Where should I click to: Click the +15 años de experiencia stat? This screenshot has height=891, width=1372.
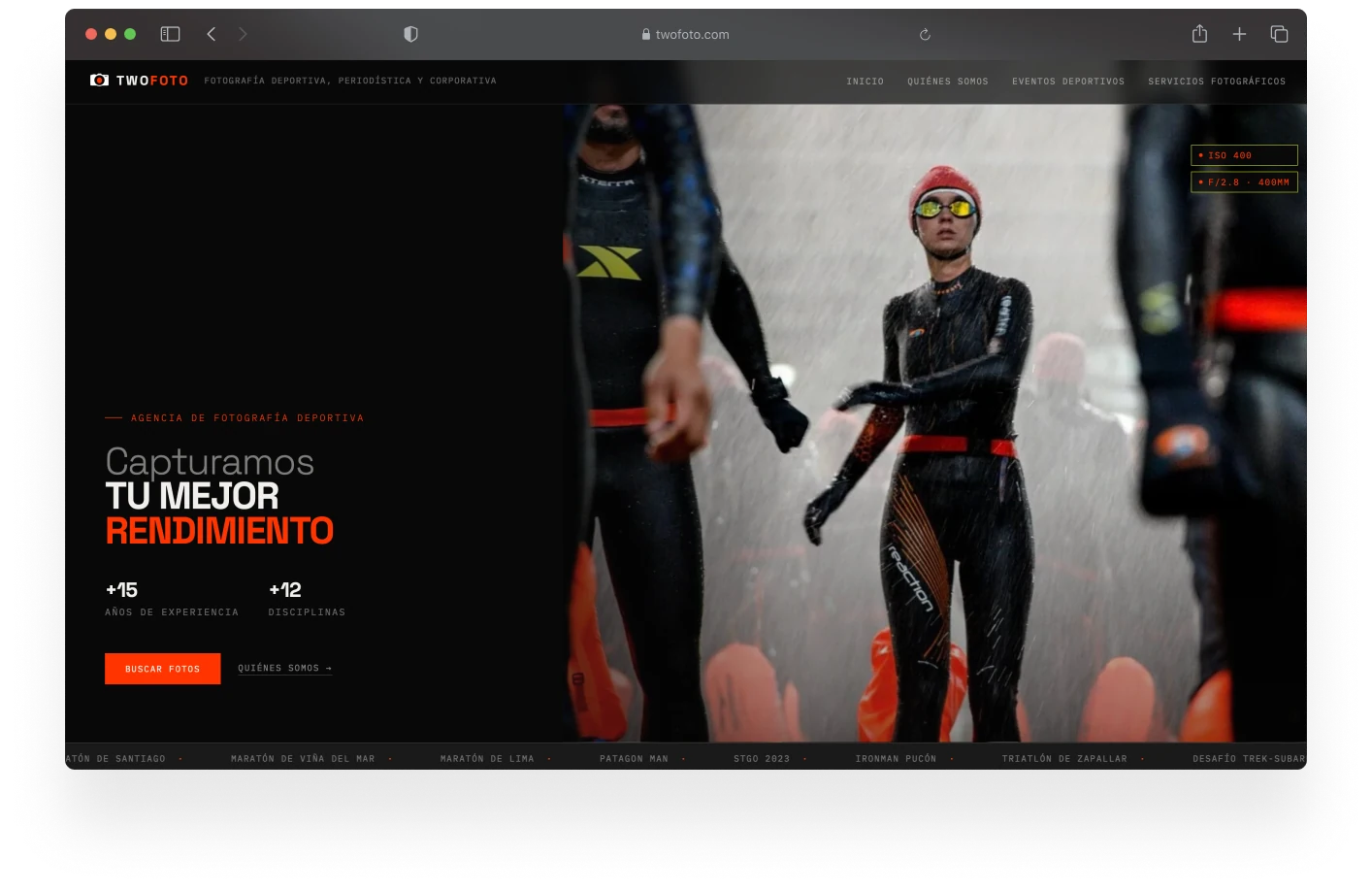pyautogui.click(x=172, y=599)
